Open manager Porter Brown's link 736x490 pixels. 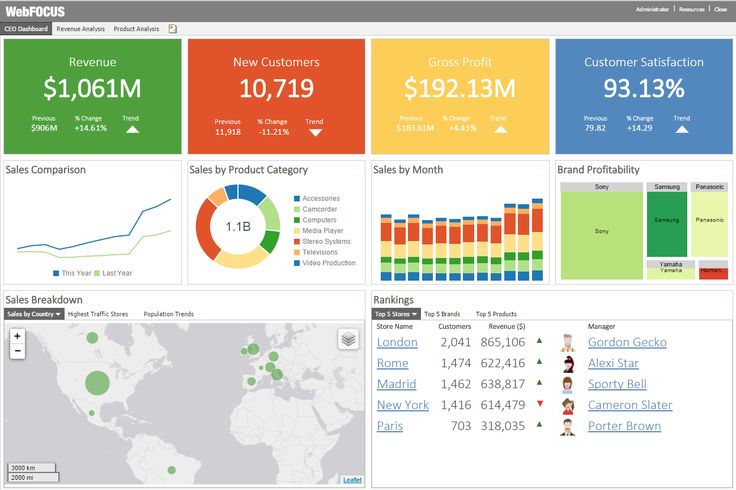point(624,426)
